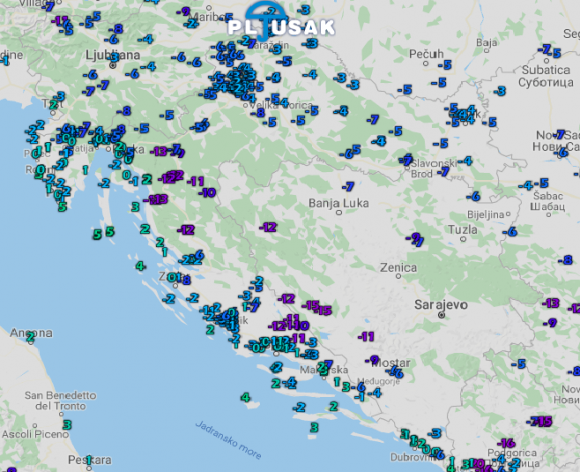Select the -16 marker above Podgorica
This screenshot has height=472, width=580.
[x=506, y=443]
